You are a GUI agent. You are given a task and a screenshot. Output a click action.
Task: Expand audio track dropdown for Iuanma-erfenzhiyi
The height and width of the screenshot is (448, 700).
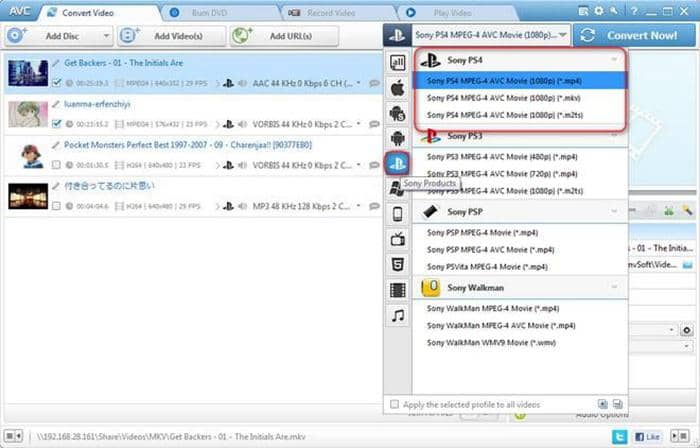[360, 124]
